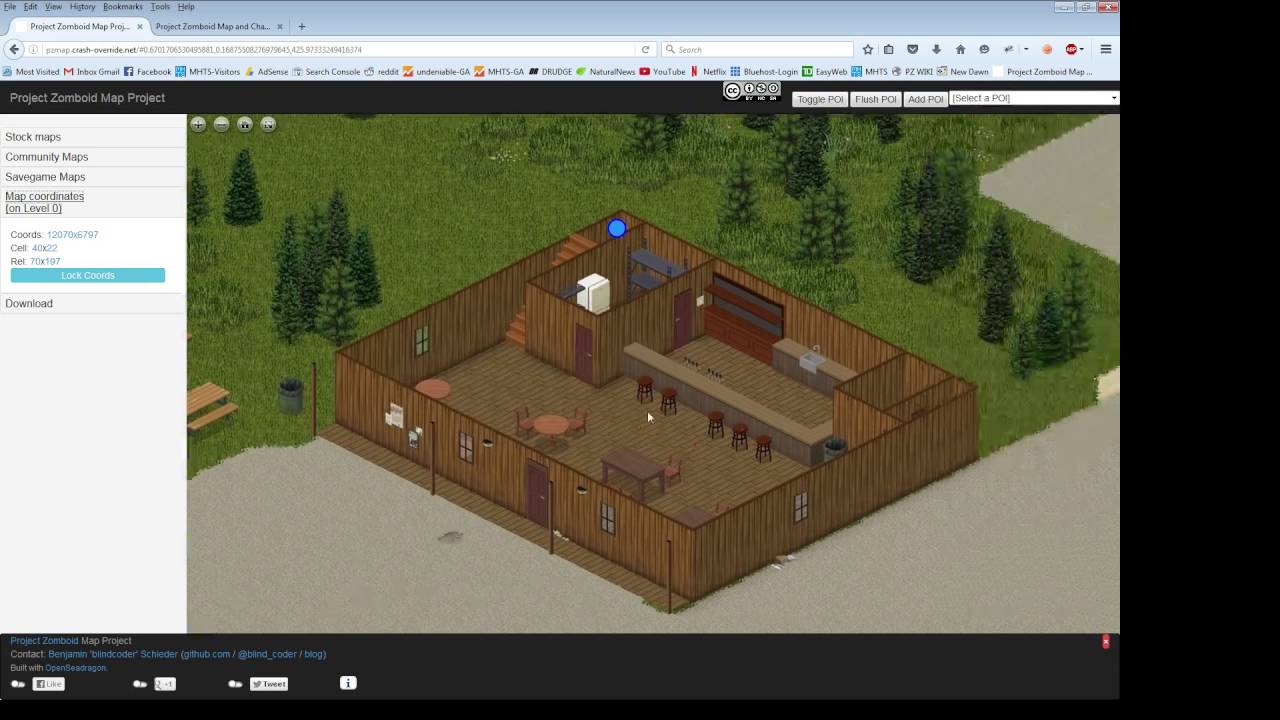Click the Lock Coords button
This screenshot has height=720, width=1280.
[x=88, y=275]
